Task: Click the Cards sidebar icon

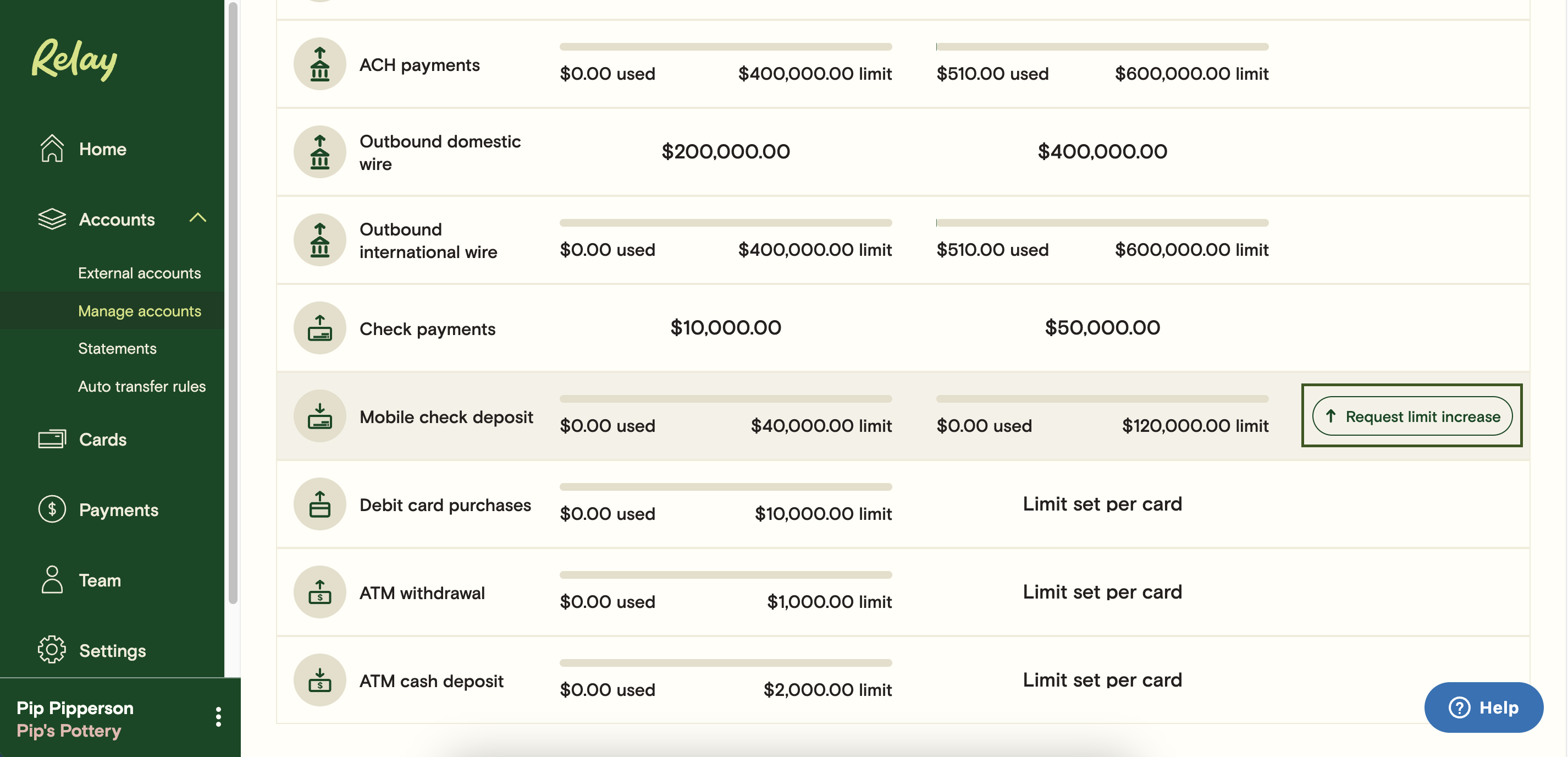Action: [52, 438]
